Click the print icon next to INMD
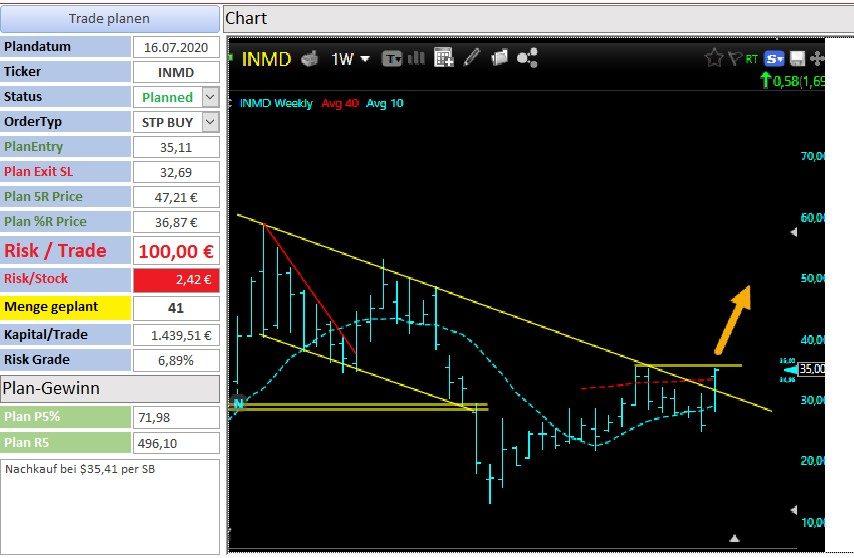Screen dimensions: 854x558 pos(309,58)
